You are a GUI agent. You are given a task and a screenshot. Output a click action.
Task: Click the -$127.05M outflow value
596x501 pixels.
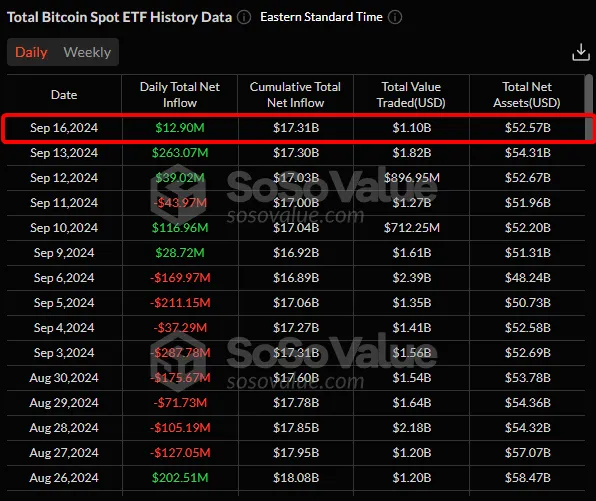pos(180,453)
